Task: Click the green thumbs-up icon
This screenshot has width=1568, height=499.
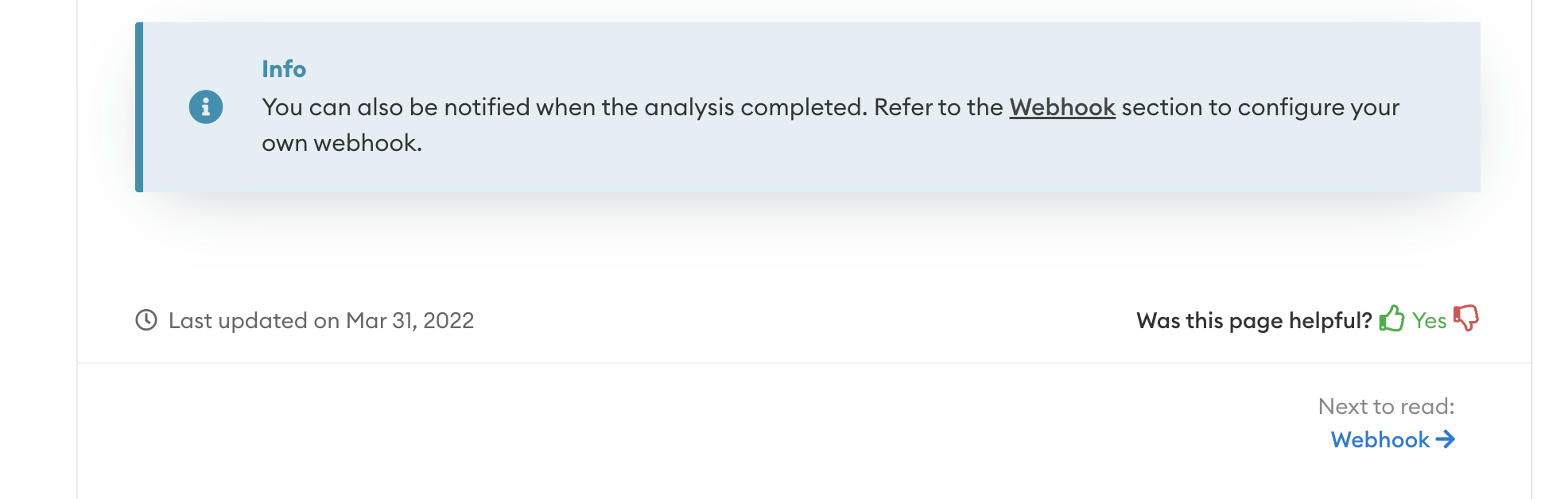Action: (x=1391, y=319)
